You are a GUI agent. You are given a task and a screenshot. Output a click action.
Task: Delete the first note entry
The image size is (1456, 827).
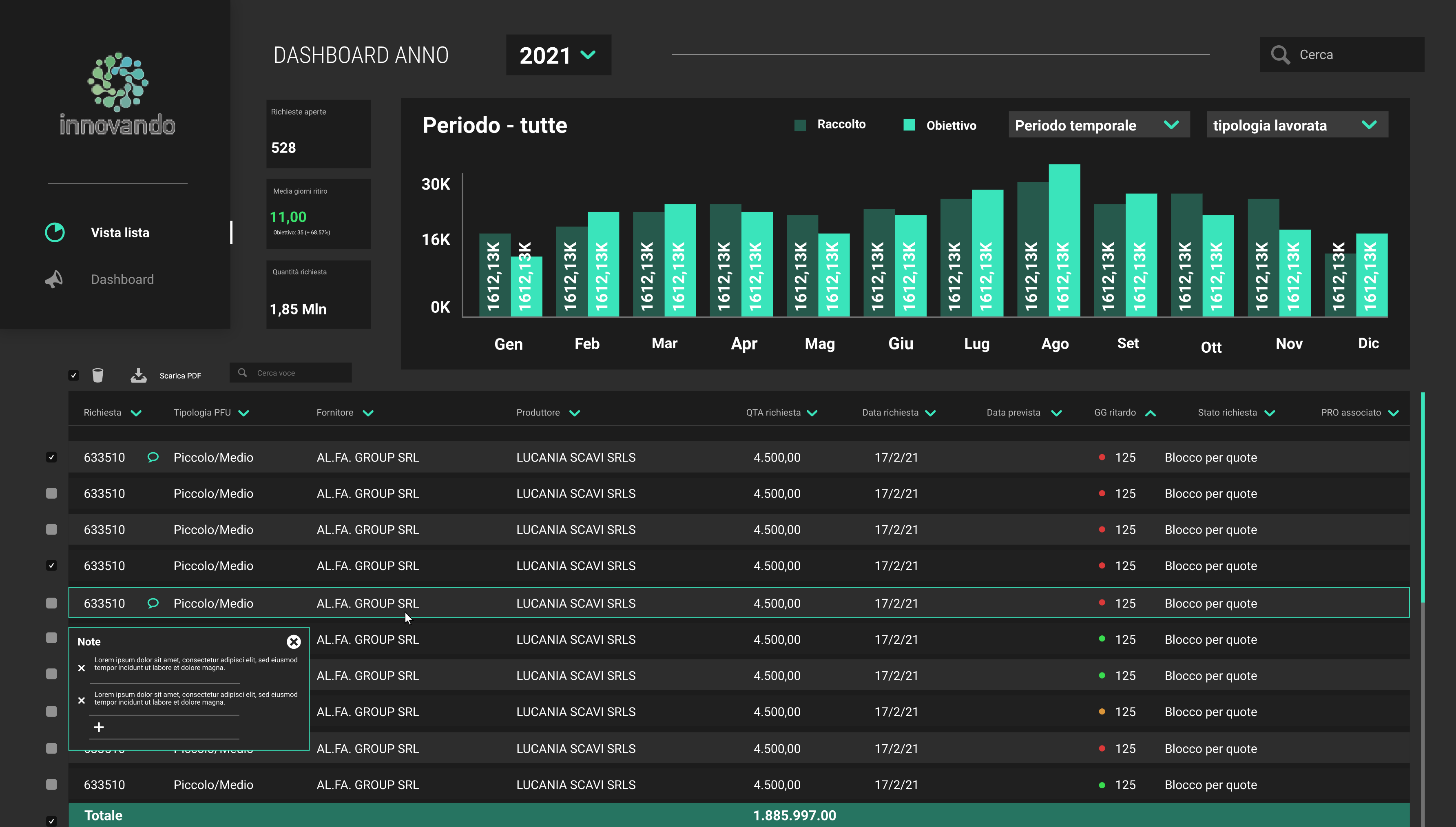[82, 668]
